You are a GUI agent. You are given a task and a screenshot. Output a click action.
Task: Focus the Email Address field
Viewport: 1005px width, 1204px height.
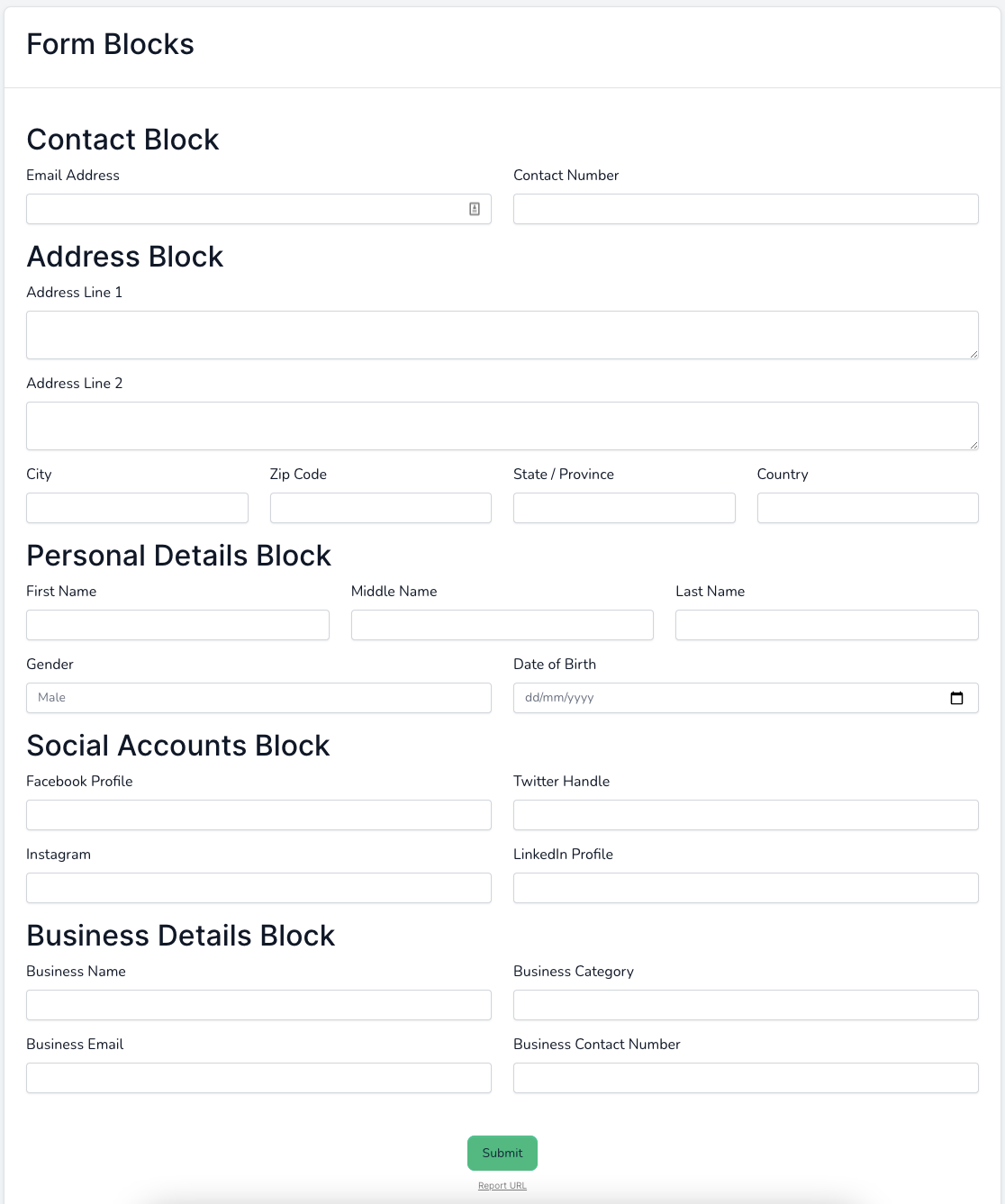(x=258, y=209)
